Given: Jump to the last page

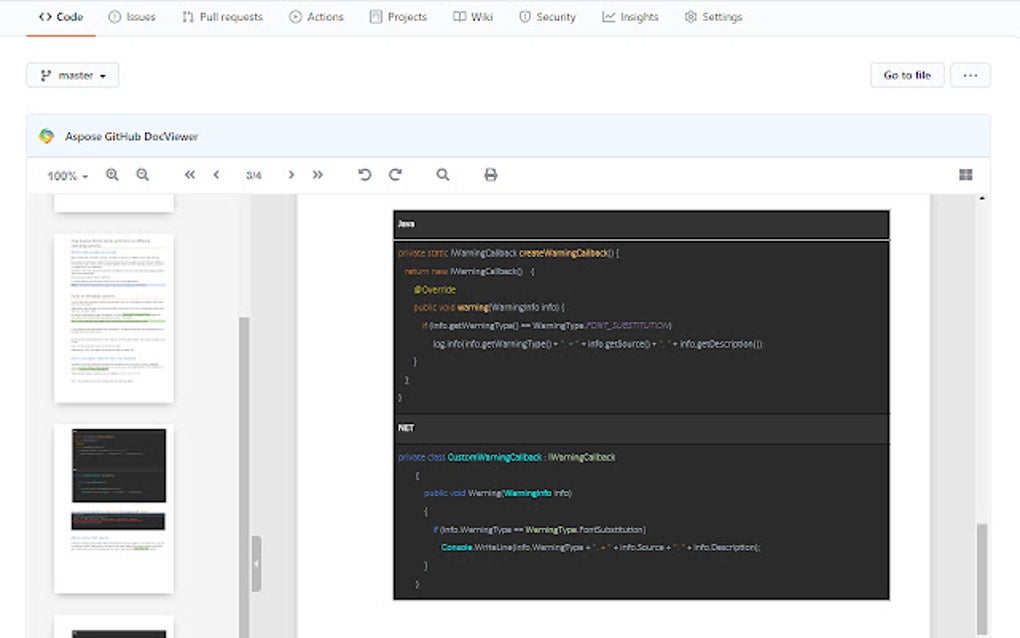Looking at the screenshot, I should coord(317,174).
